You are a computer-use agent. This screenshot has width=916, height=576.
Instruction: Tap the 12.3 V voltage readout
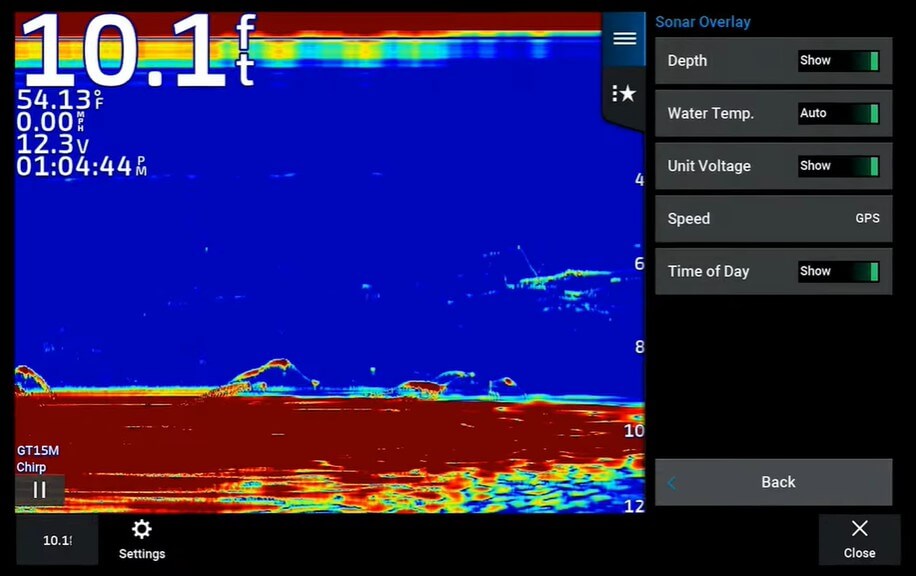tap(52, 145)
